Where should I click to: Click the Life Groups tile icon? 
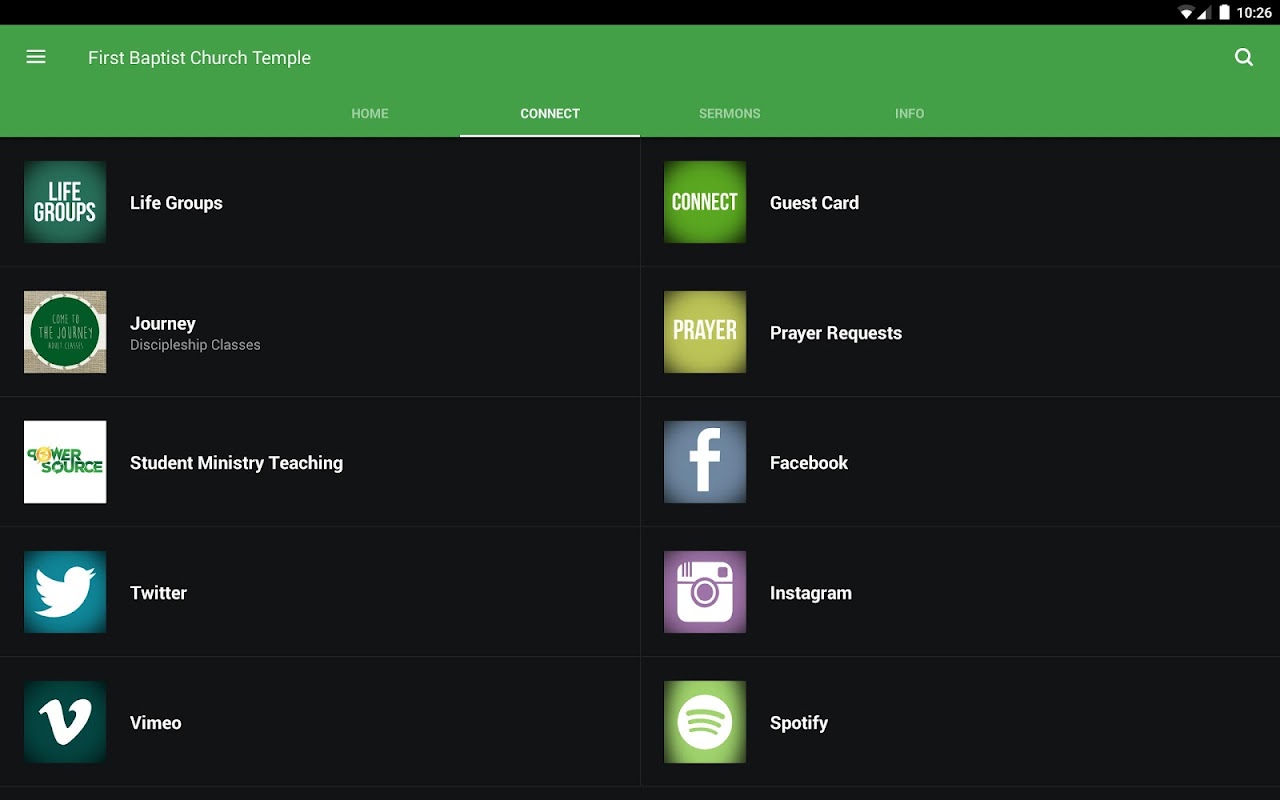65,202
